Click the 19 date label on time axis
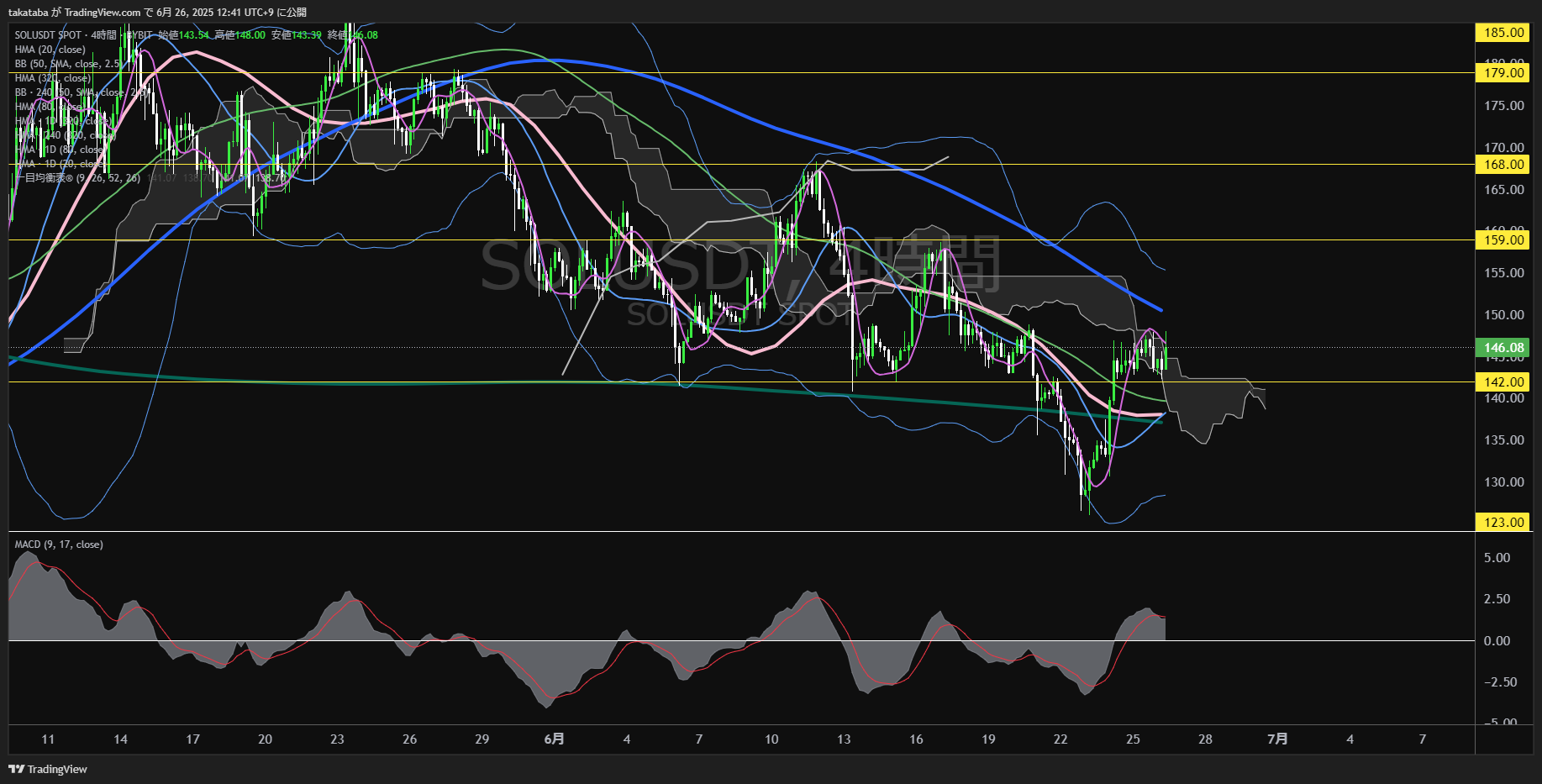1542x784 pixels. coord(988,739)
